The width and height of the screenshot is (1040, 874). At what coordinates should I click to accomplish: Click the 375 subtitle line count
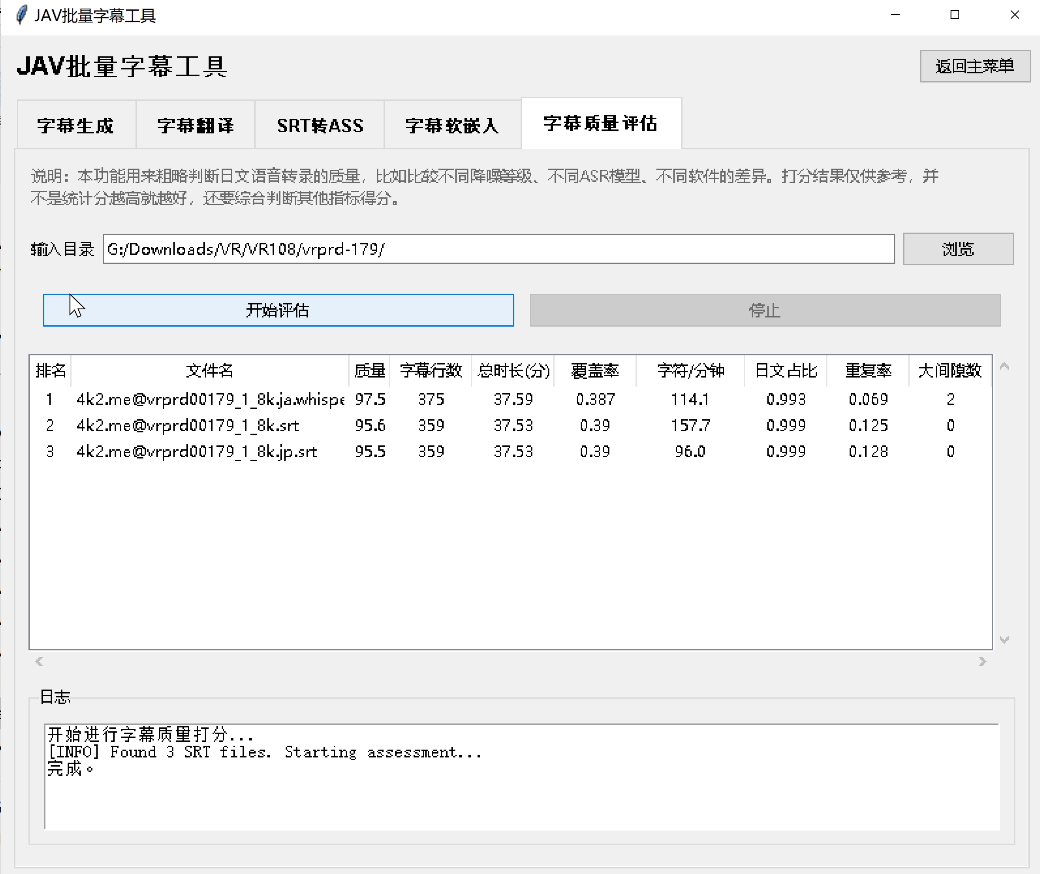click(431, 399)
